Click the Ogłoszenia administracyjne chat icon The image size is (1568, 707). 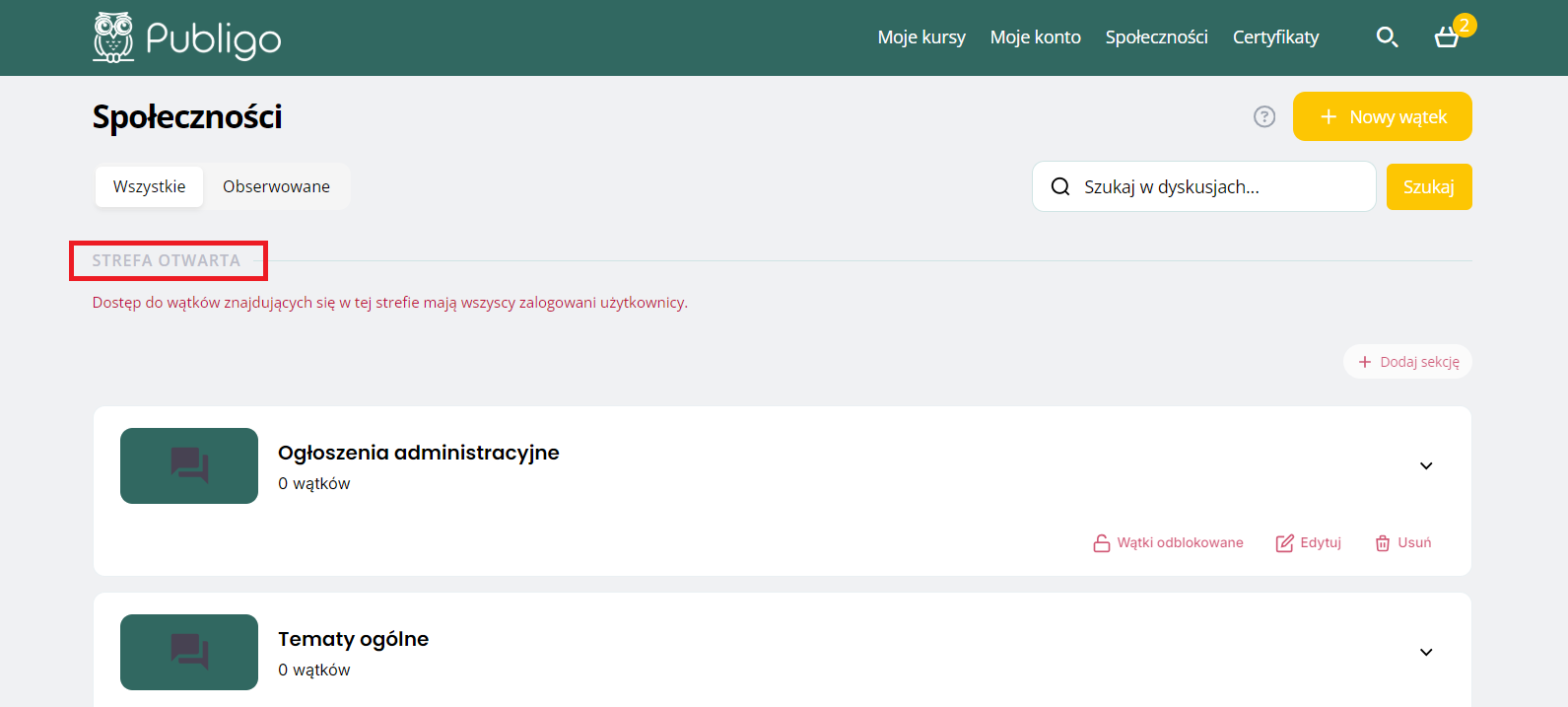(189, 465)
